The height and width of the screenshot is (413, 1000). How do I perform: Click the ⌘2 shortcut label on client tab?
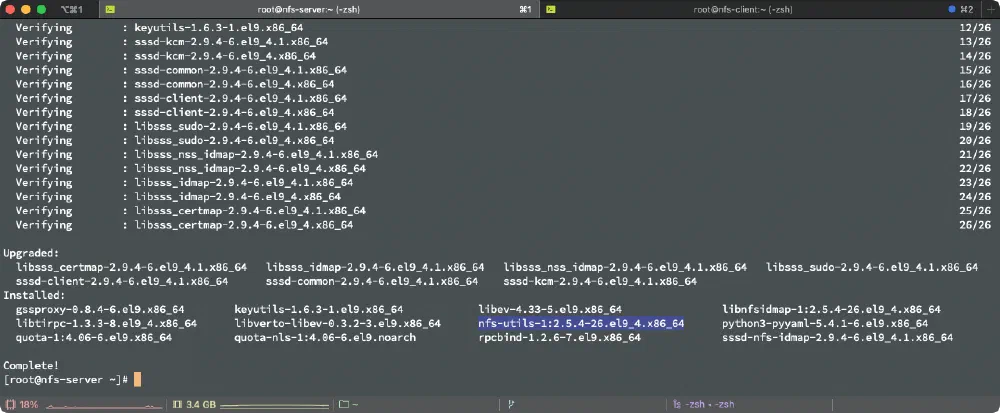[967, 9]
